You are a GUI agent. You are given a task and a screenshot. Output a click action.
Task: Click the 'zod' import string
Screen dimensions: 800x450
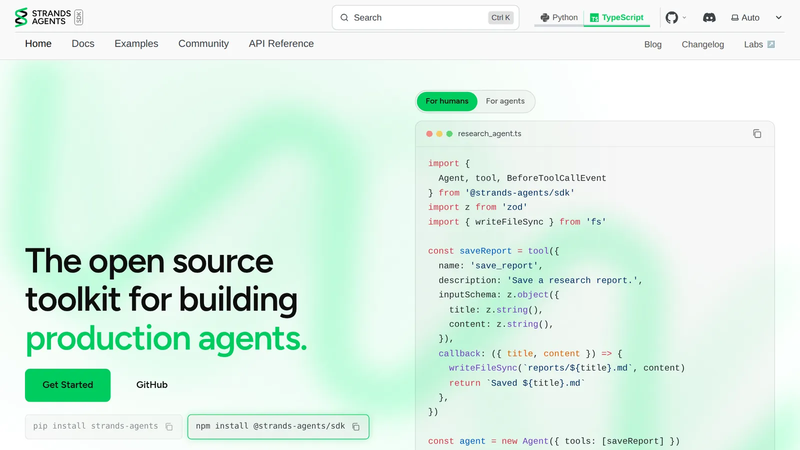(x=514, y=207)
